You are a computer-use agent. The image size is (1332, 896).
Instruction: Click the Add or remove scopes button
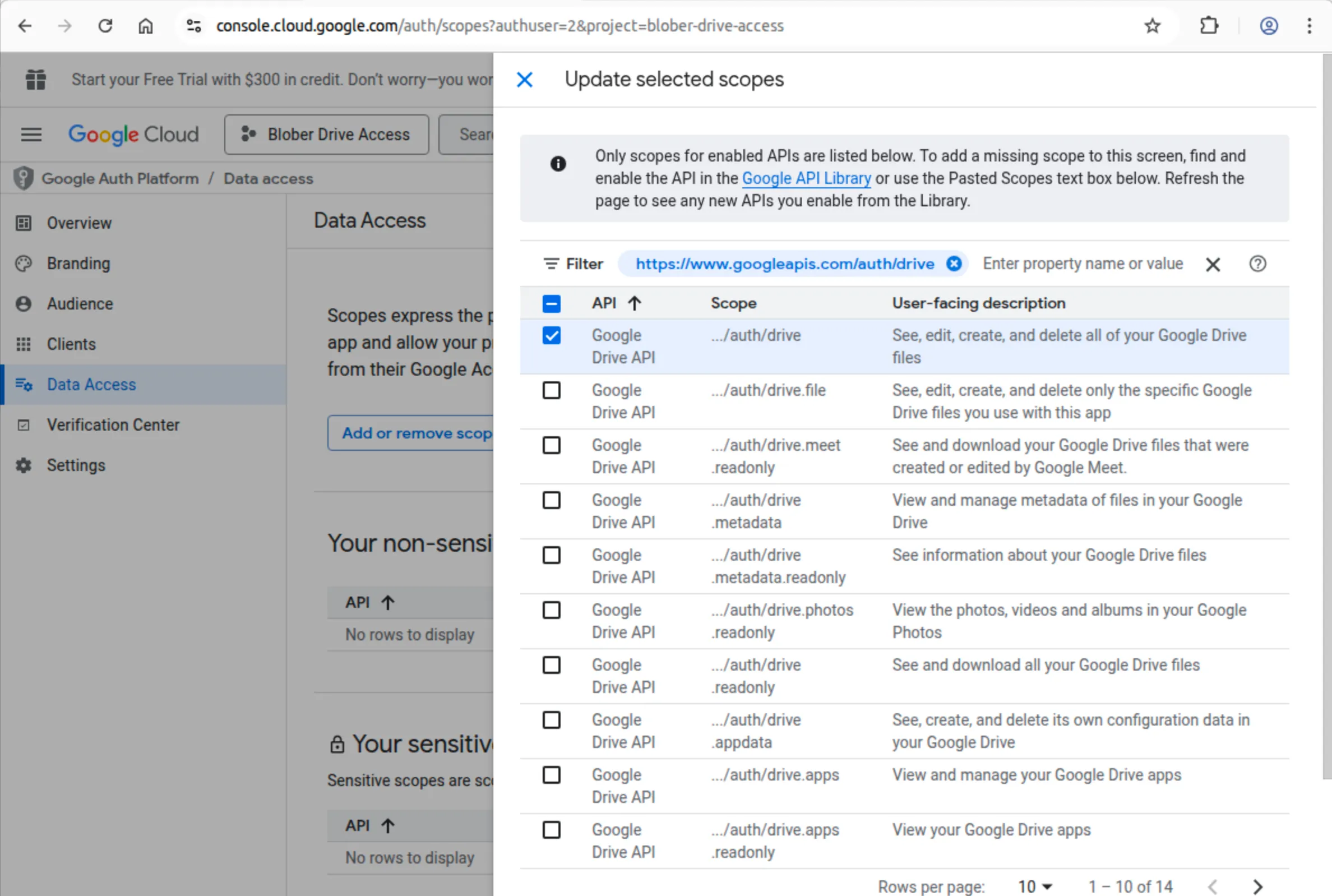pos(417,433)
